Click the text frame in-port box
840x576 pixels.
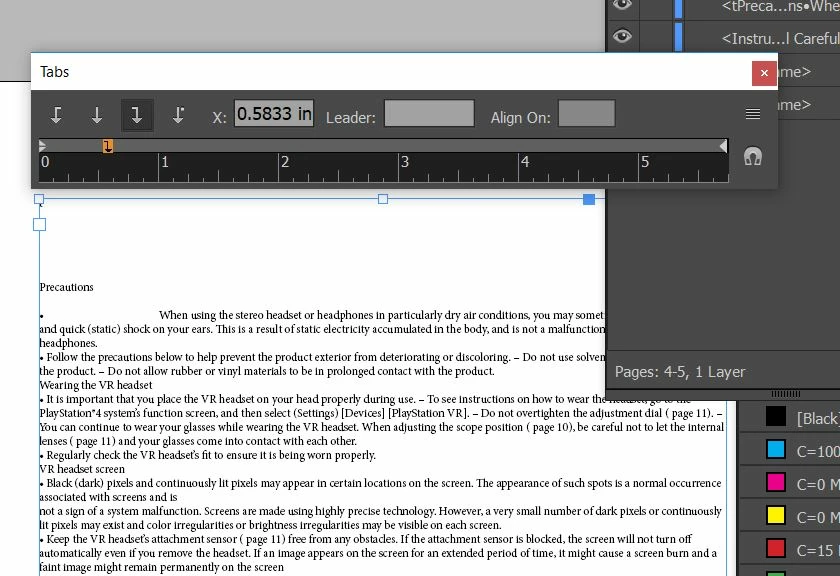(x=39, y=225)
